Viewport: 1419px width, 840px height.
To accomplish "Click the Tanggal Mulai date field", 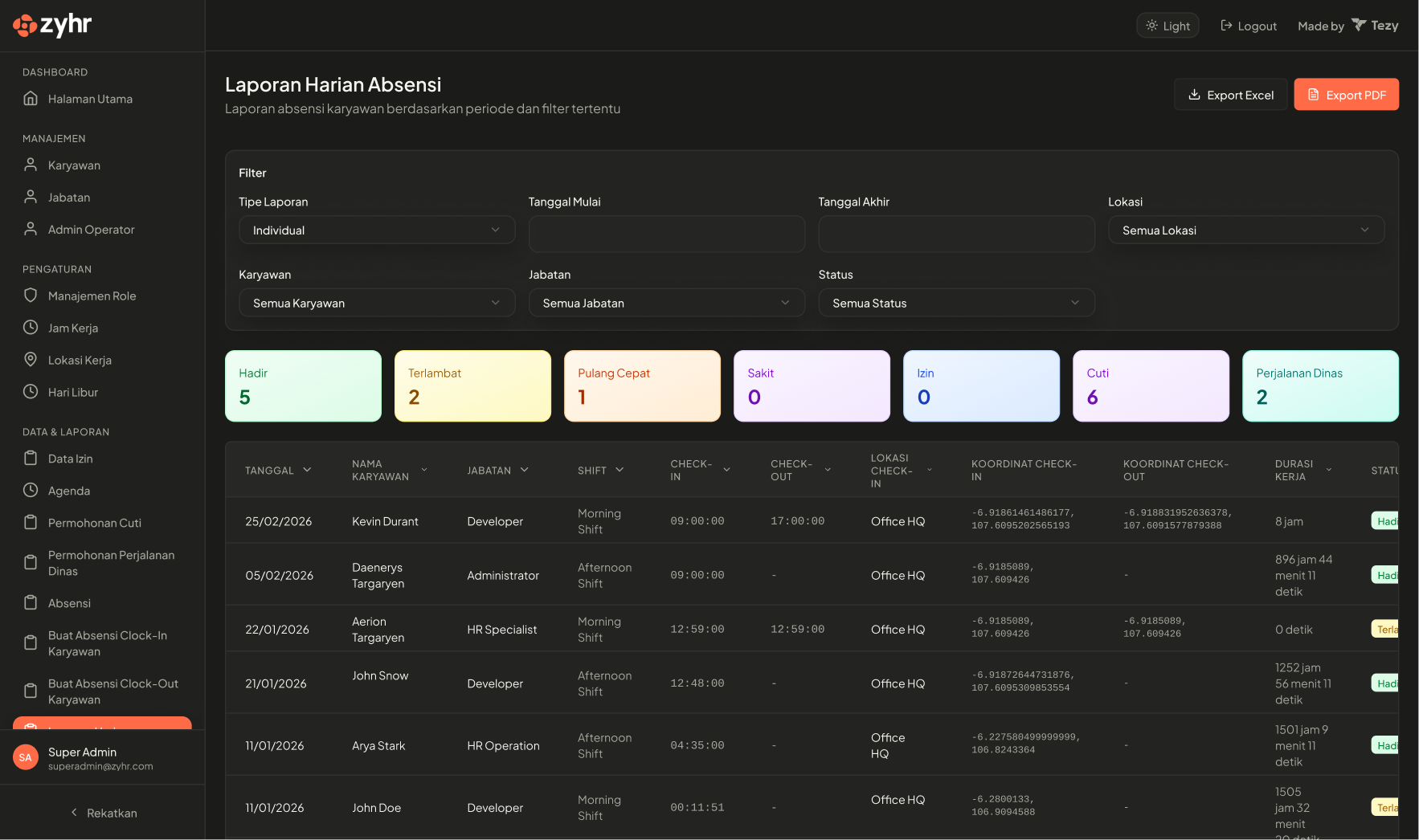I will coord(666,234).
